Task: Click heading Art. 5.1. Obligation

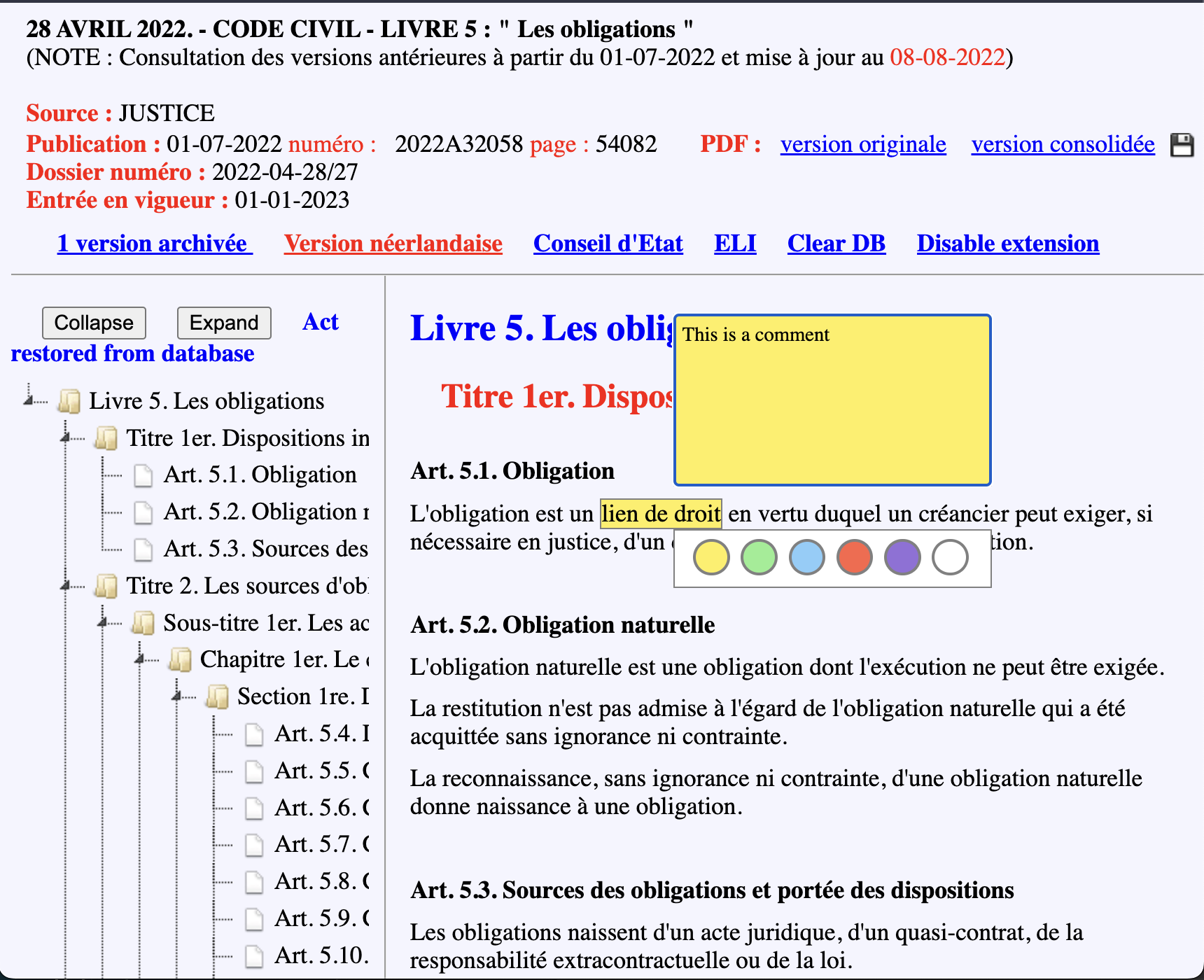Action: tap(512, 471)
